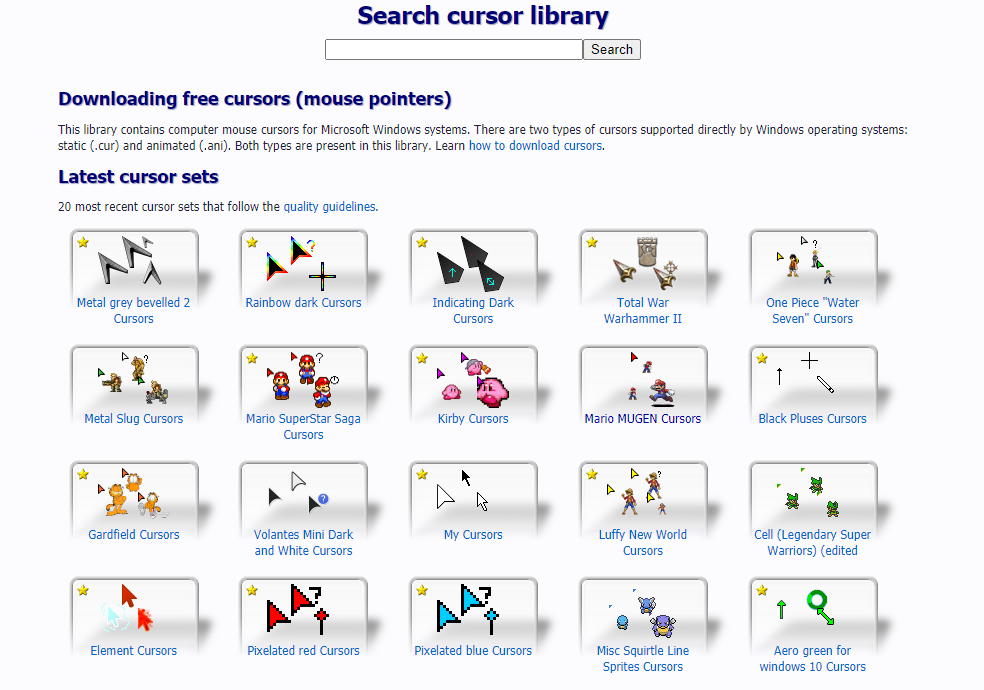
Task: Click the Metal grey bevelled 2 cursor thumbnail
Action: [x=129, y=260]
